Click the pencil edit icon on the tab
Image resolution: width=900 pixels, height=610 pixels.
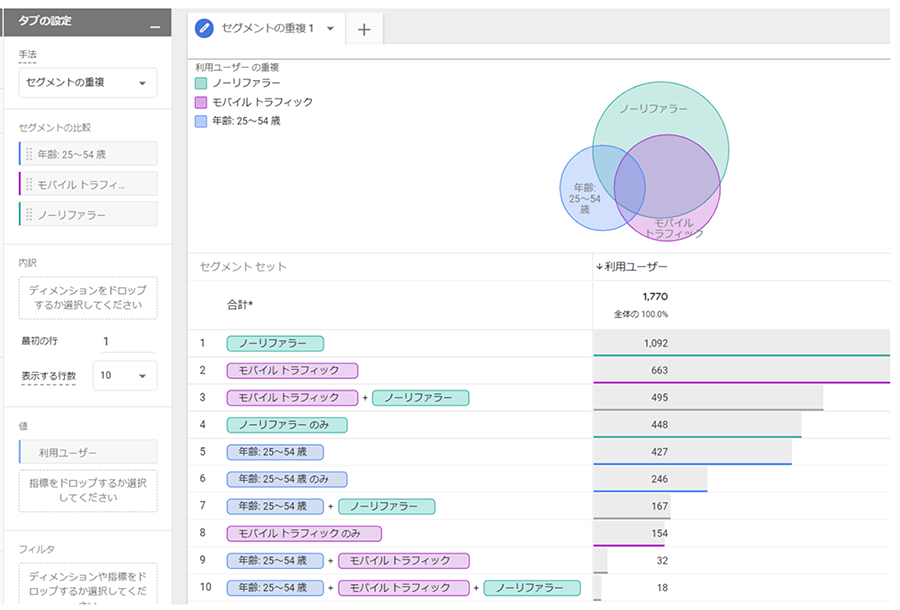[205, 29]
